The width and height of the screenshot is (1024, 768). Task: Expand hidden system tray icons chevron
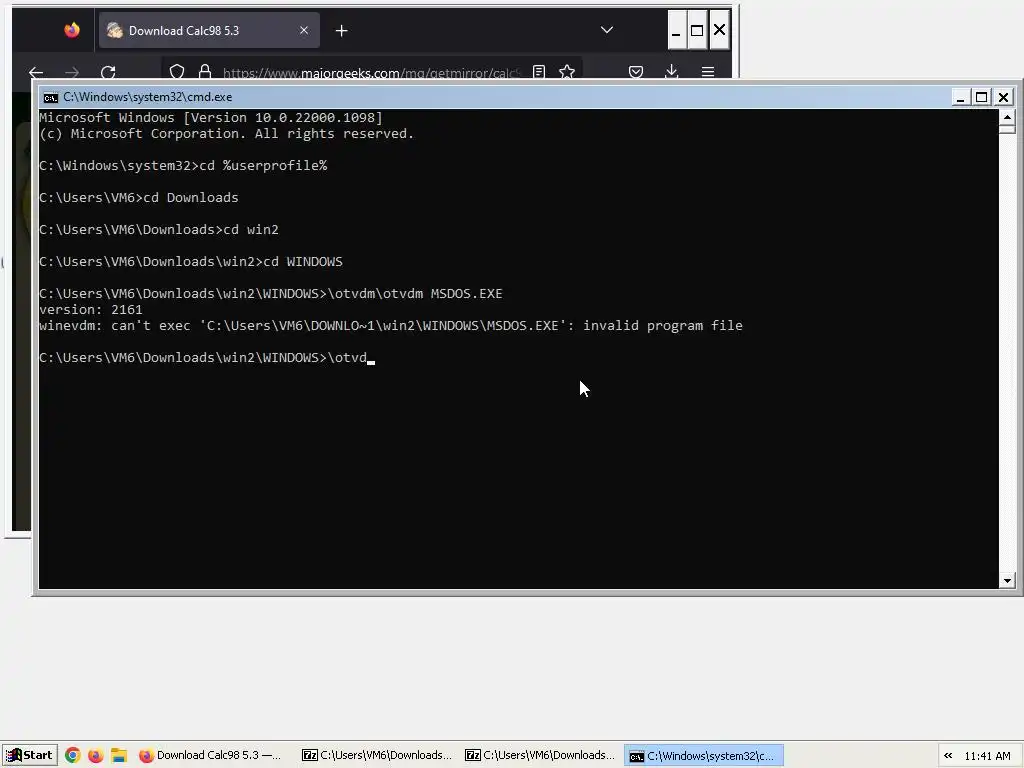(x=948, y=756)
